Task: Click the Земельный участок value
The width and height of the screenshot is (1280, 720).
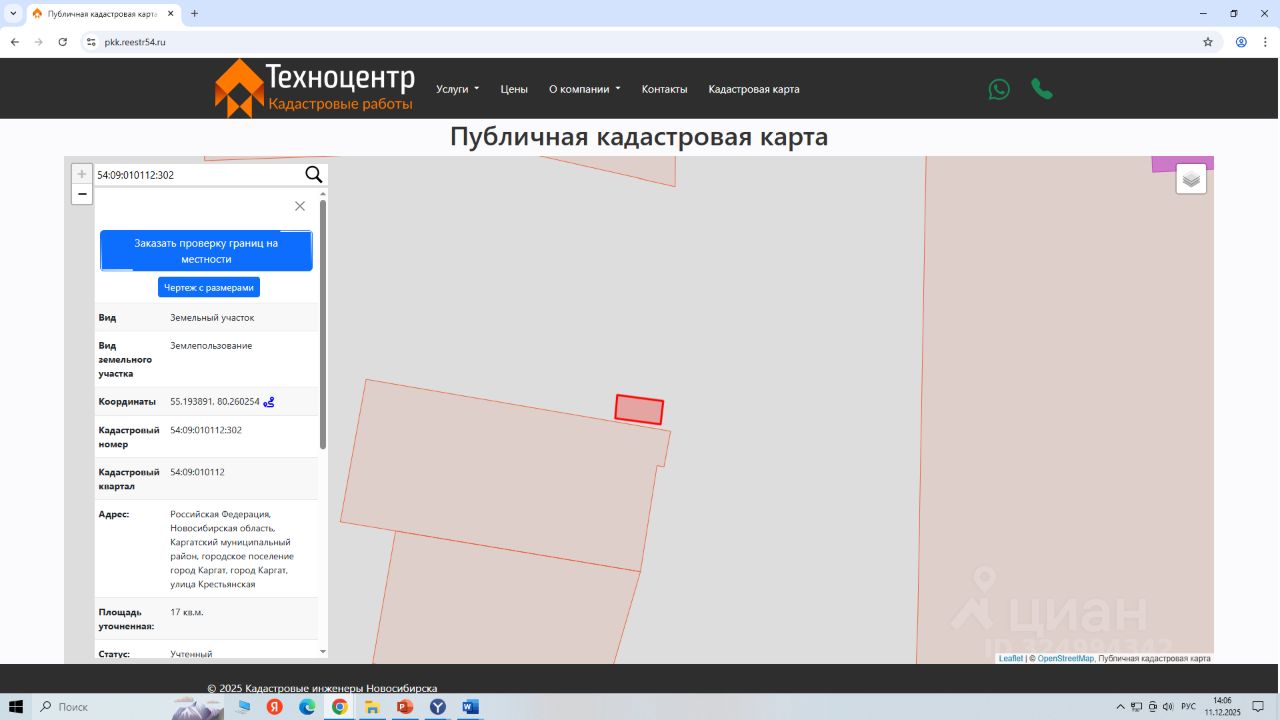Action: [212, 318]
